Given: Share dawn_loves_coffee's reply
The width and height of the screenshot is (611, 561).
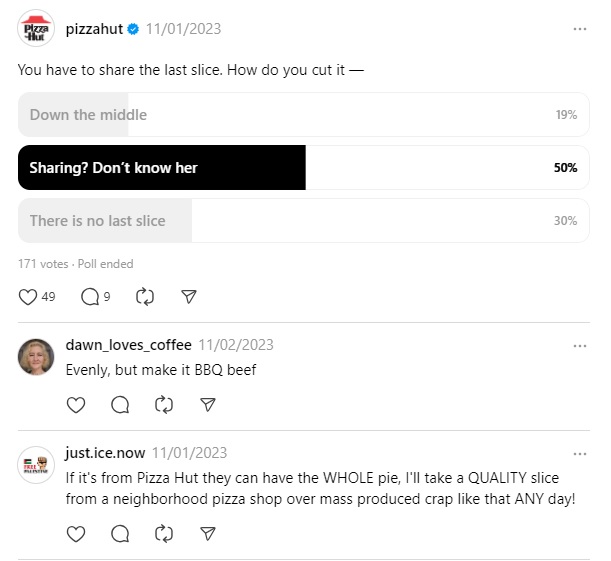Looking at the screenshot, I should tap(208, 405).
